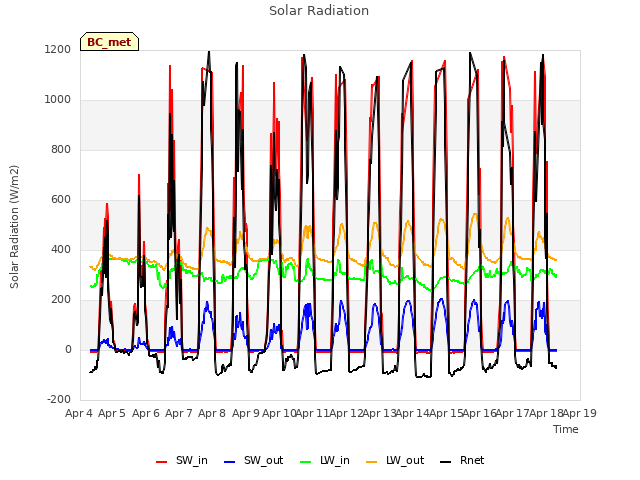The height and width of the screenshot is (480, 640).
Task: Click the BC_met annotation label
Action: (x=109, y=42)
